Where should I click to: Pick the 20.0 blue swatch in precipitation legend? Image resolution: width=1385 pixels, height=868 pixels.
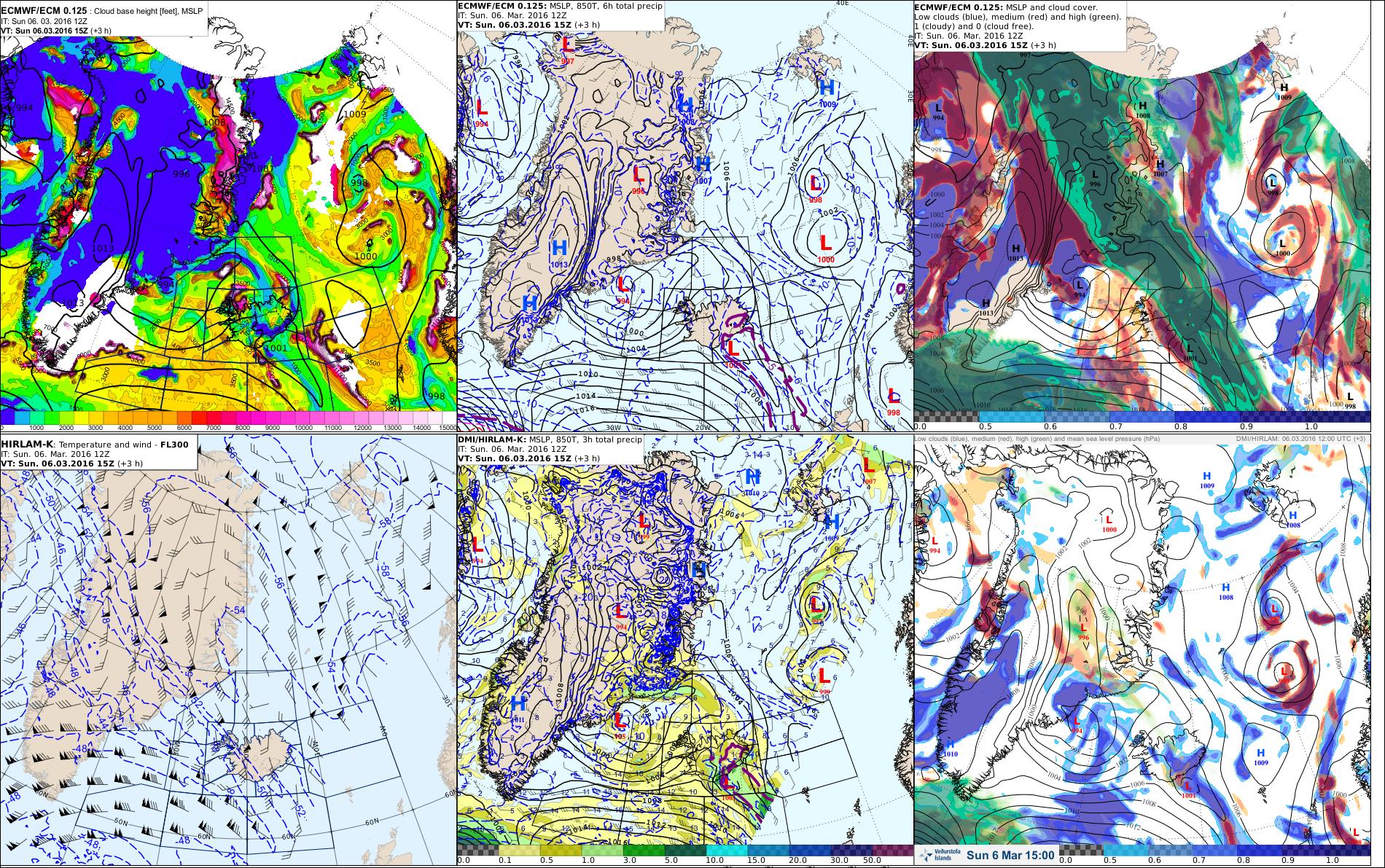[810, 851]
